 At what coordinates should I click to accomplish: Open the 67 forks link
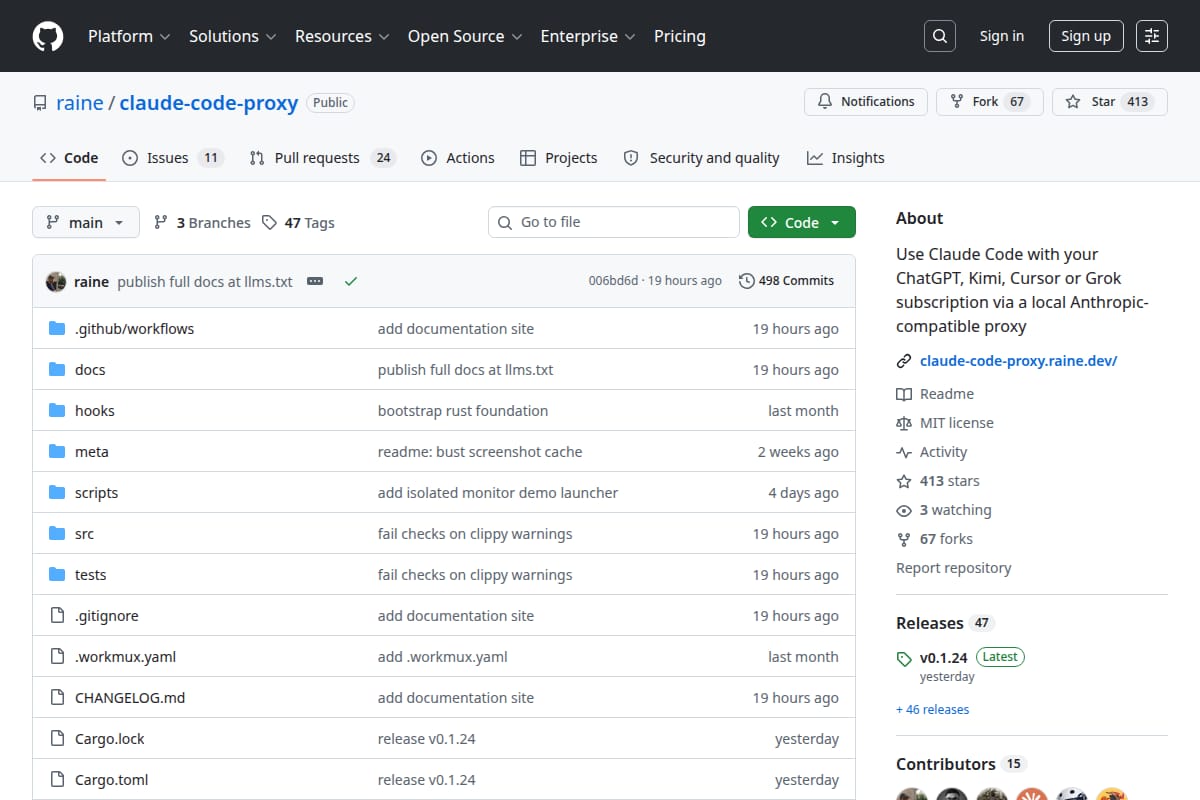click(934, 539)
